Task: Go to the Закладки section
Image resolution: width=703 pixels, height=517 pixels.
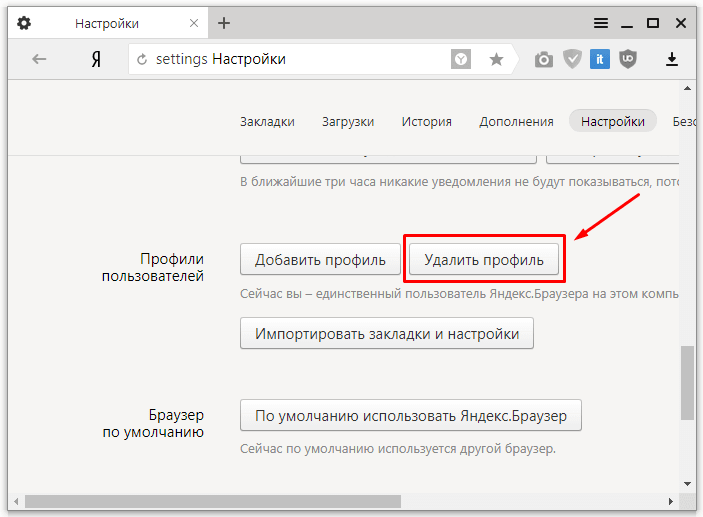Action: 267,122
